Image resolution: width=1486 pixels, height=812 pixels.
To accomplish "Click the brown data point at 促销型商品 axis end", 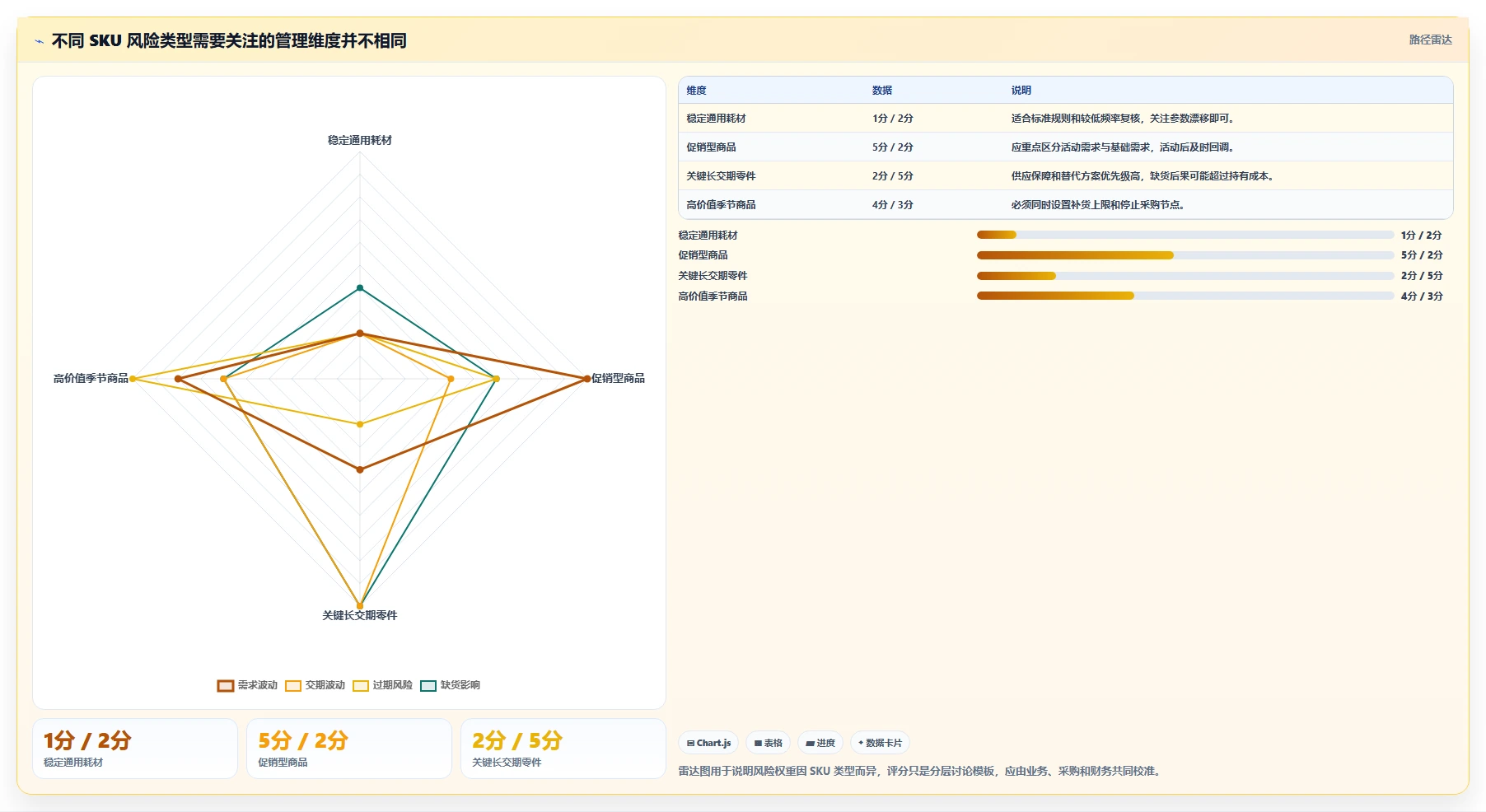I will tap(587, 379).
